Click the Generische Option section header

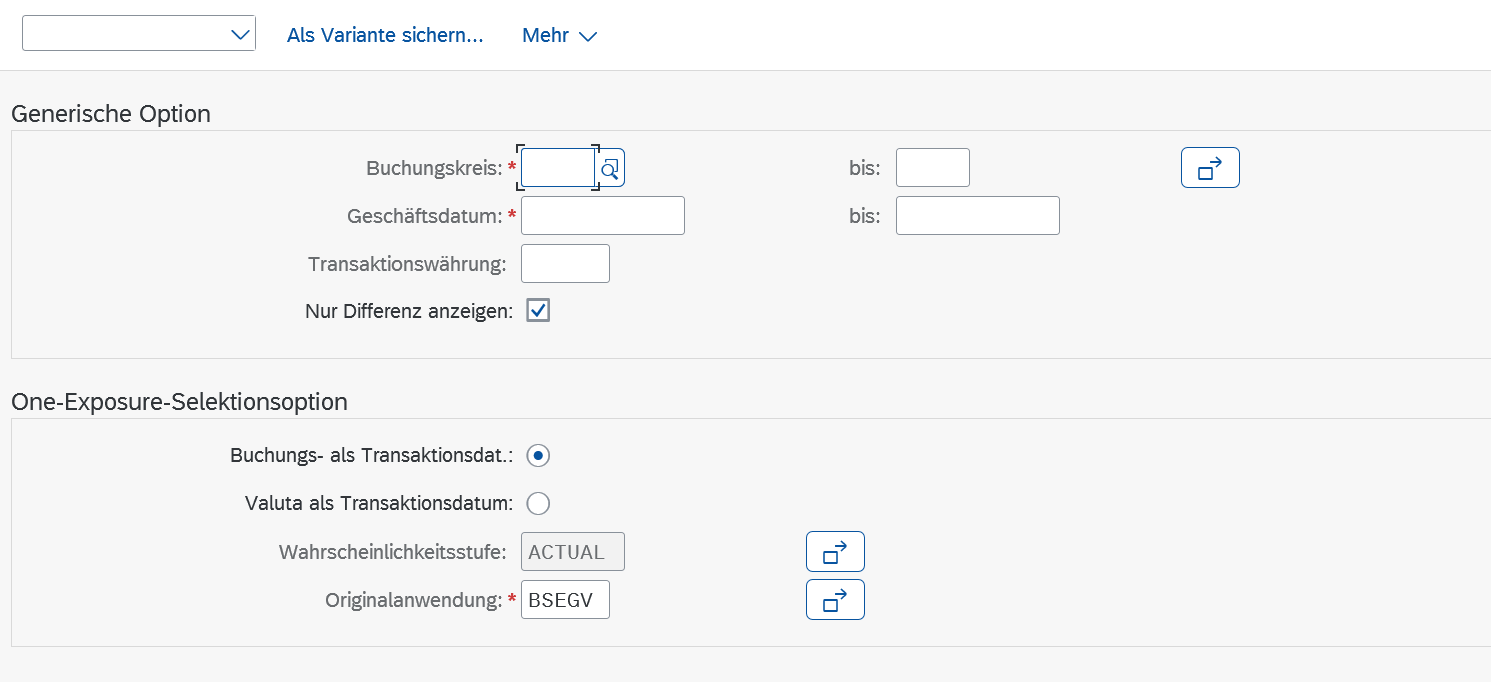[x=111, y=114]
